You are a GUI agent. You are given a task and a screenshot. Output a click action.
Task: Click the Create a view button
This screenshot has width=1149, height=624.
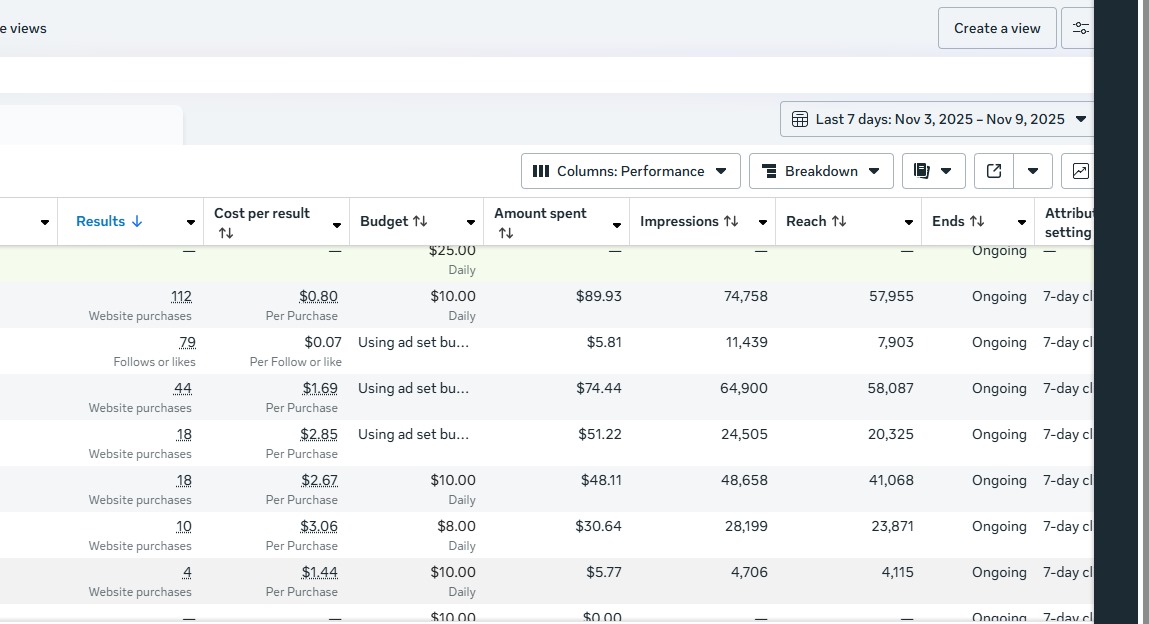(x=996, y=28)
